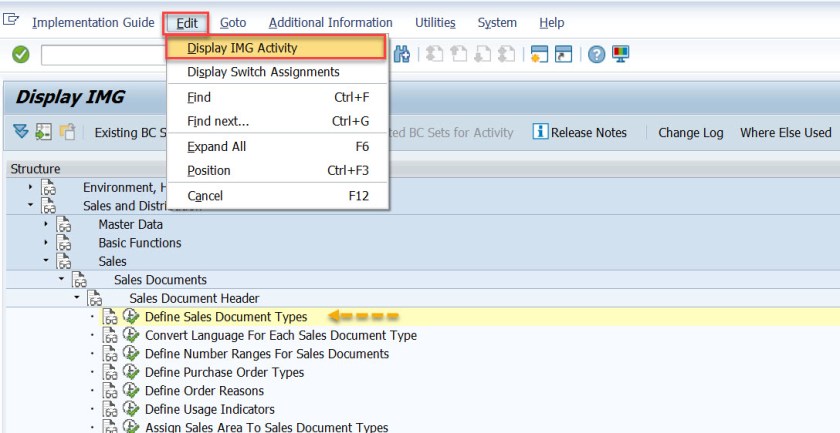Collapse the Sales Documents tree node
Screen dimensions: 840x433
61,280
